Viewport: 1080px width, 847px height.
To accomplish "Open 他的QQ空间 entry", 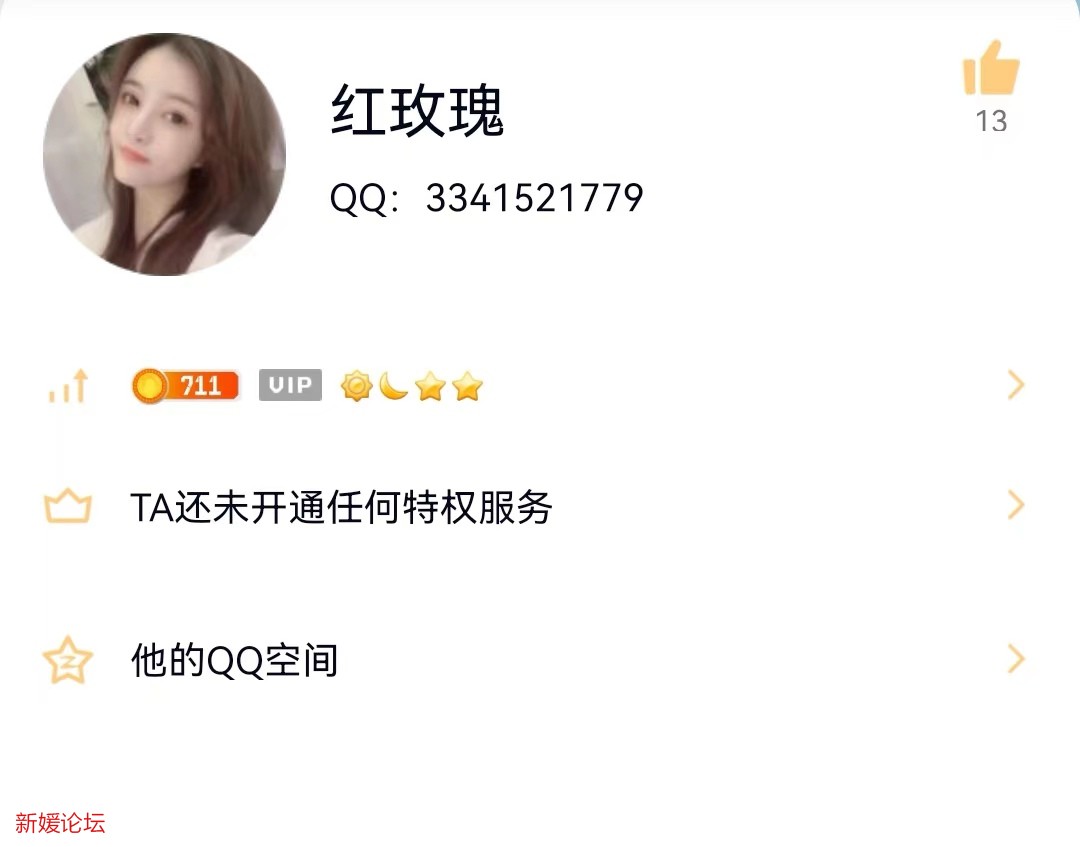I will [540, 660].
